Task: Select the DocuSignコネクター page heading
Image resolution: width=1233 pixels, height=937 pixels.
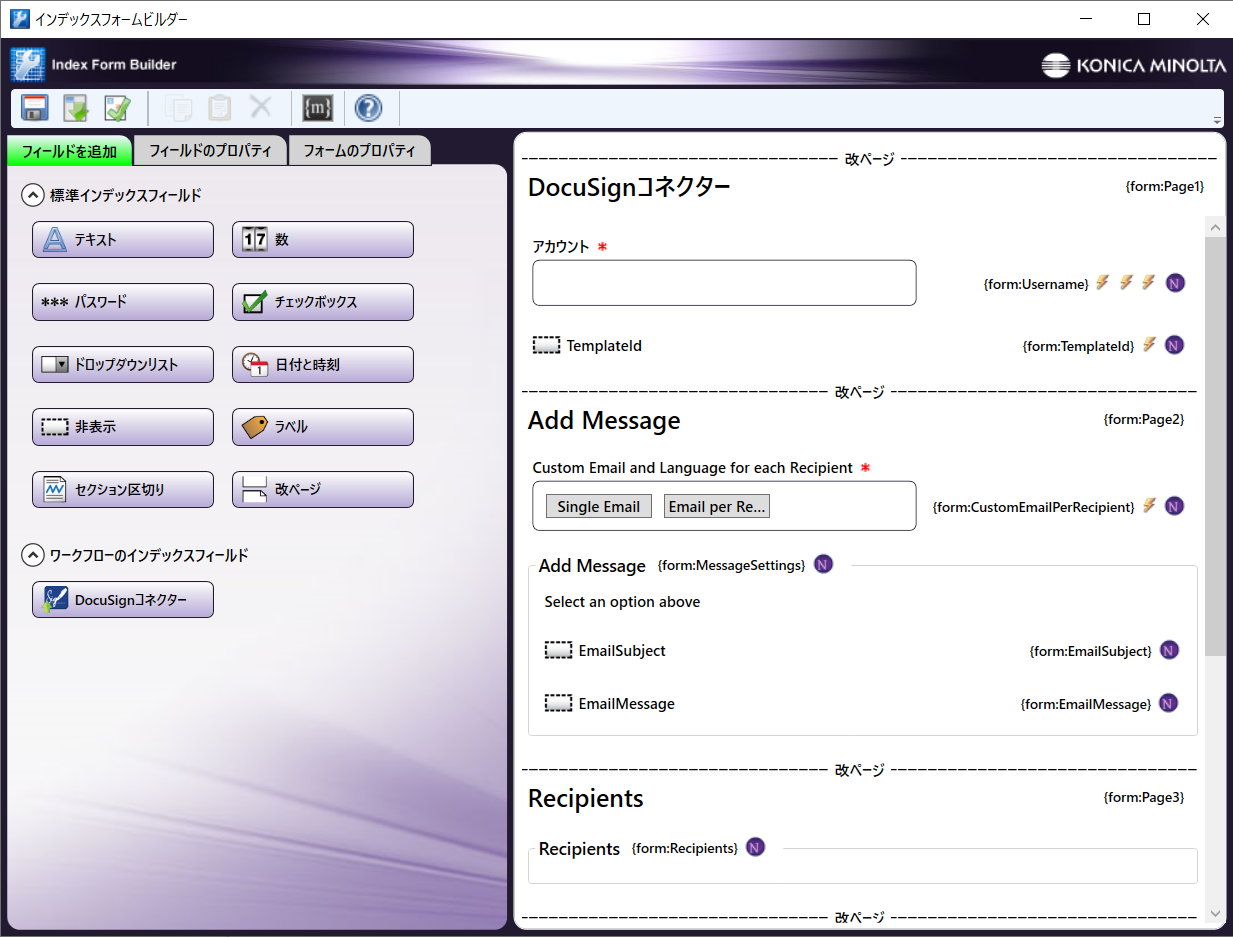Action: (629, 187)
